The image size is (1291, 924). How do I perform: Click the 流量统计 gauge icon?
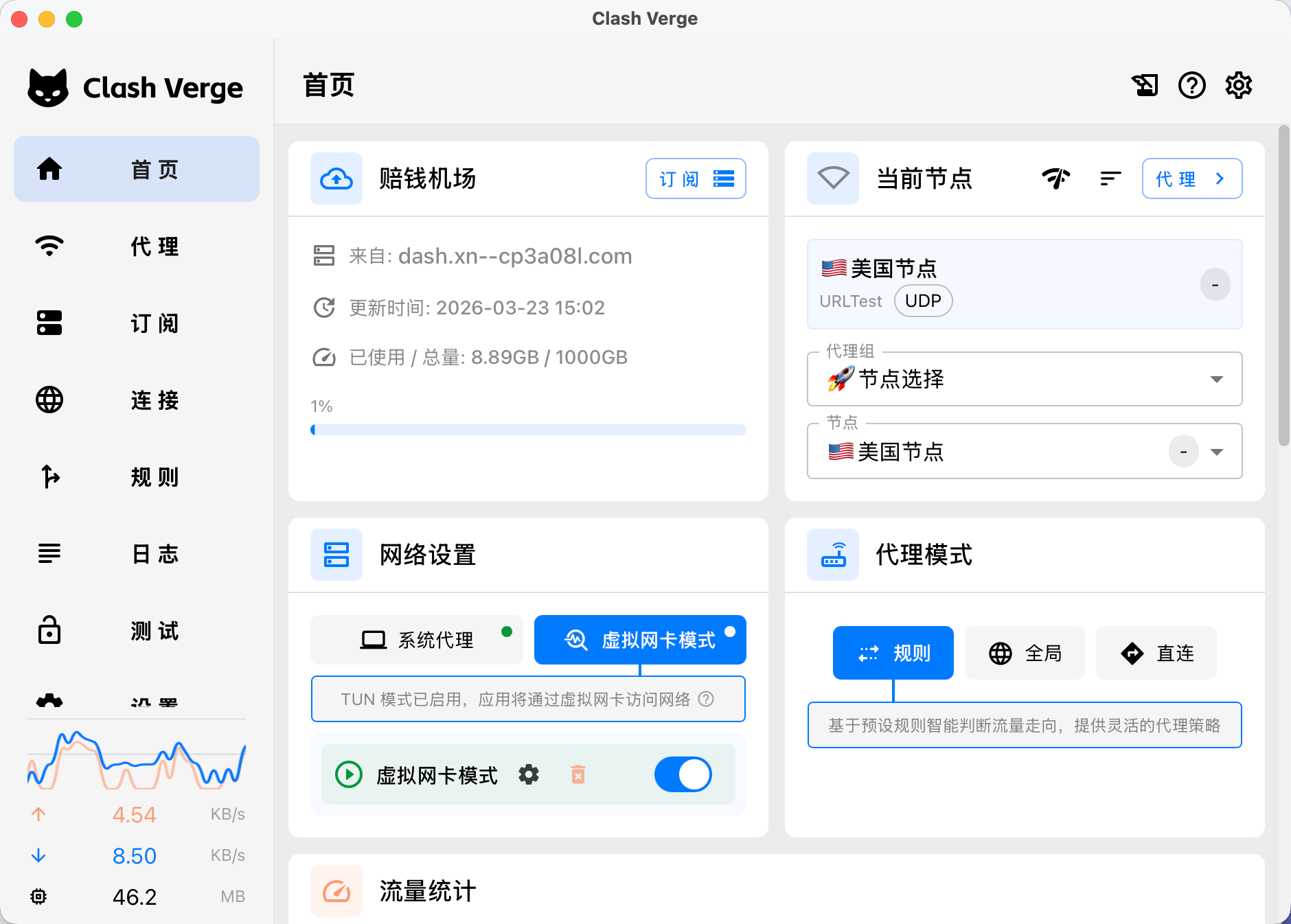pos(336,891)
